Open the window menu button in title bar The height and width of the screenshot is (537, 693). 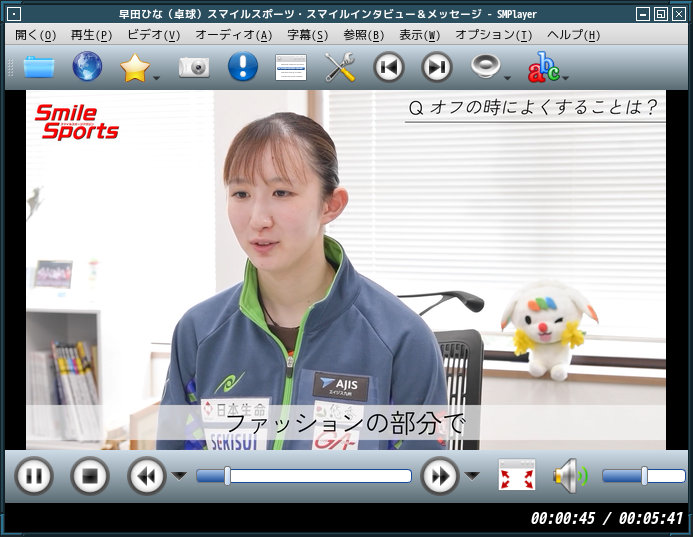pyautogui.click(x=14, y=15)
